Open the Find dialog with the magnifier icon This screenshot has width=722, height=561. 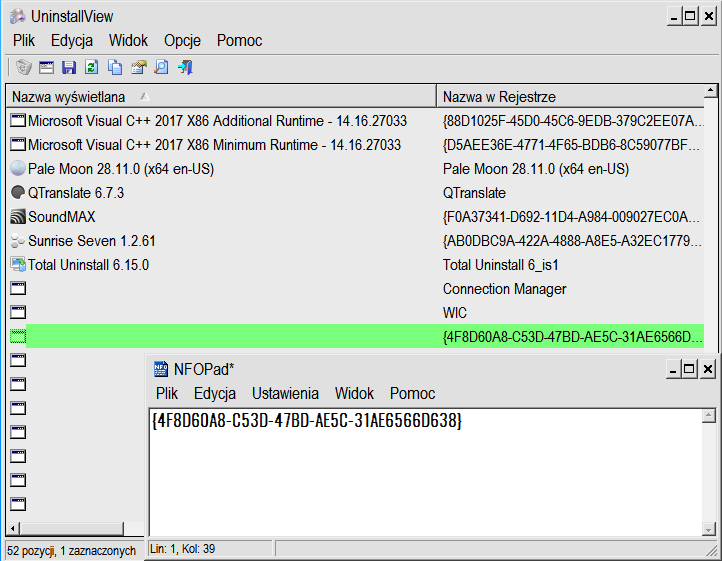tap(162, 68)
